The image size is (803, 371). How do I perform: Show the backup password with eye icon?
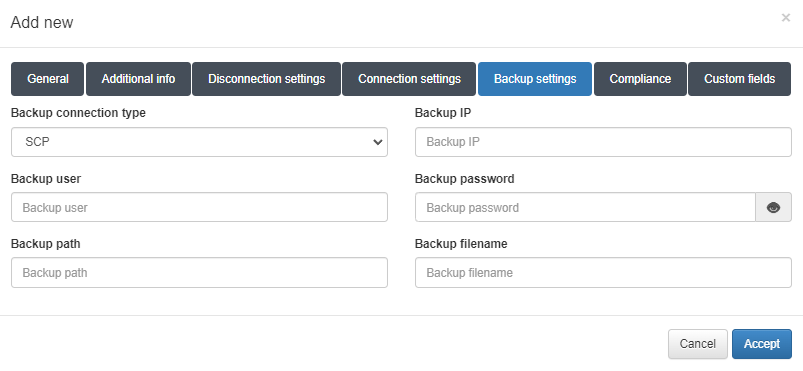tap(773, 208)
